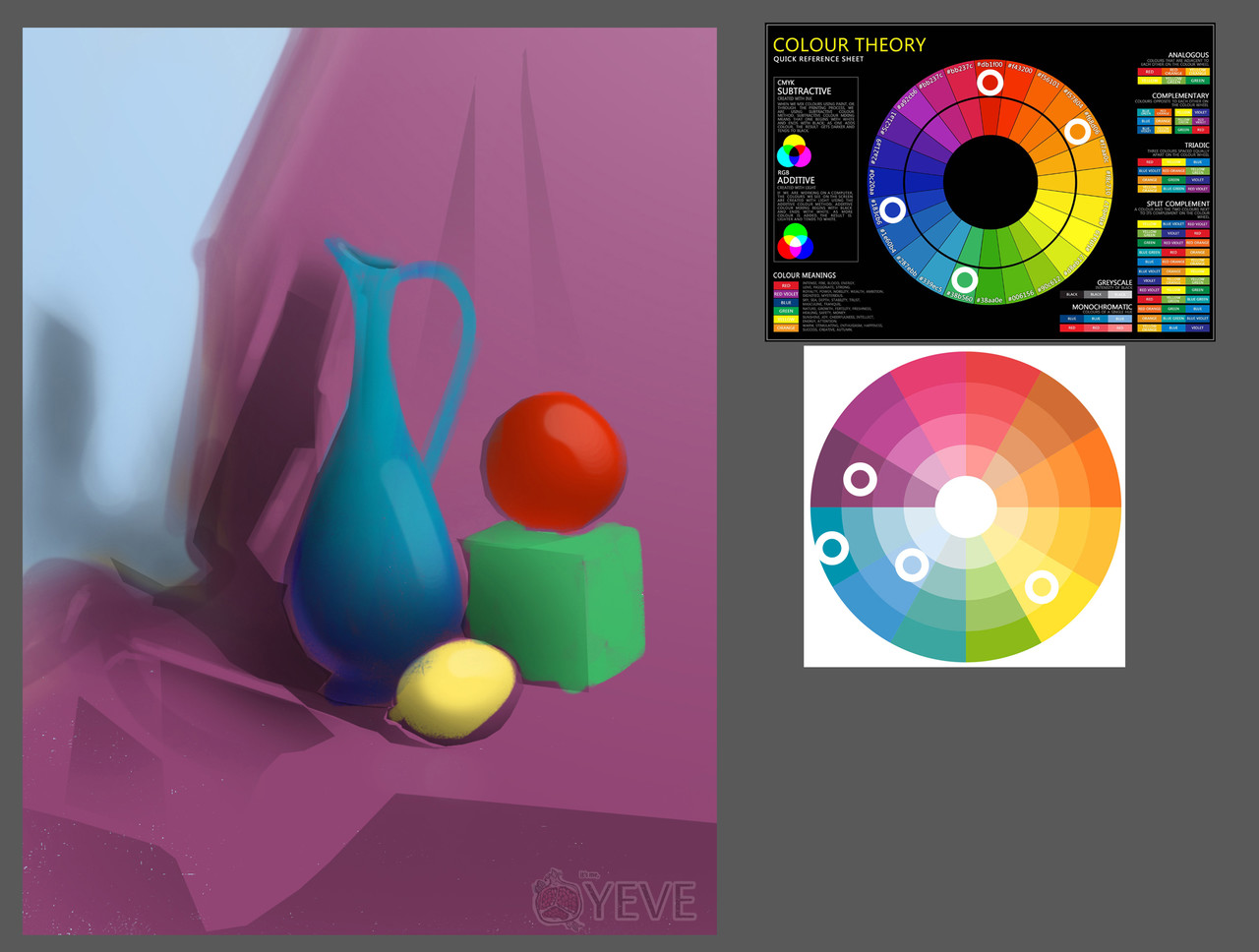Image resolution: width=1259 pixels, height=952 pixels.
Task: Click the RED VIOLET swatch under Colour Meanings
Action: click(x=786, y=294)
